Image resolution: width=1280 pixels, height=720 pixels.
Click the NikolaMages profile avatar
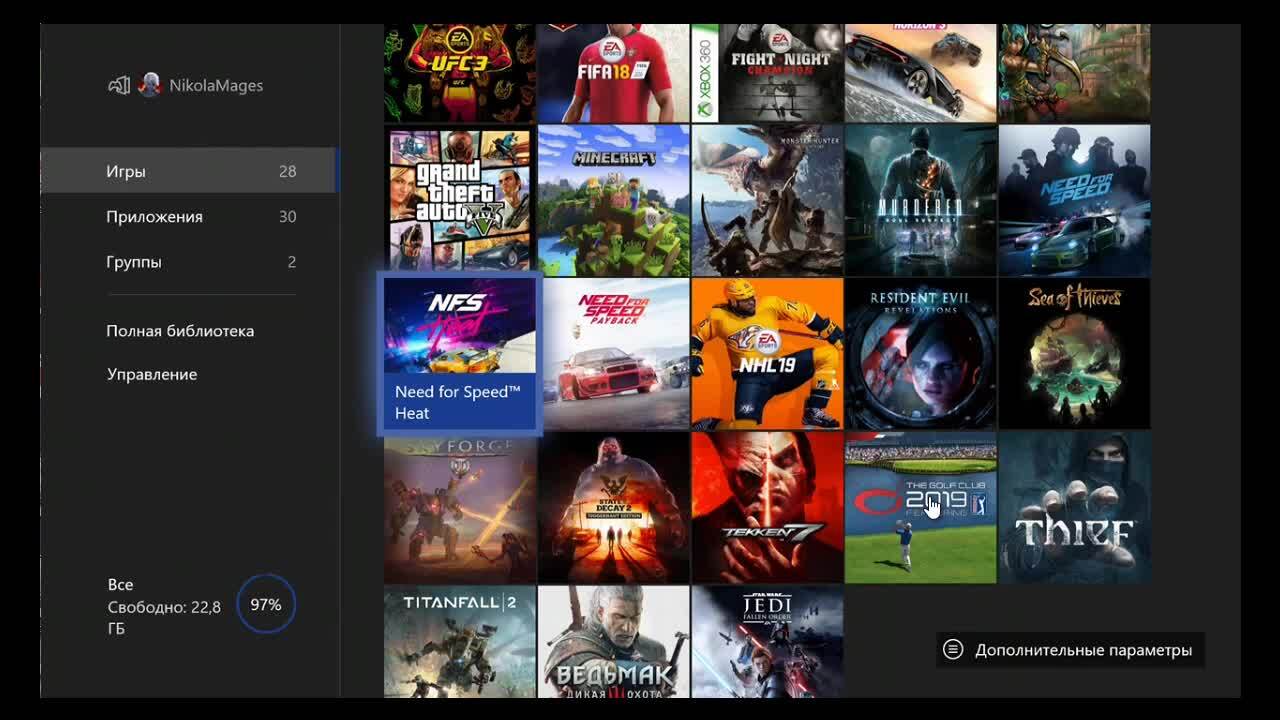150,85
